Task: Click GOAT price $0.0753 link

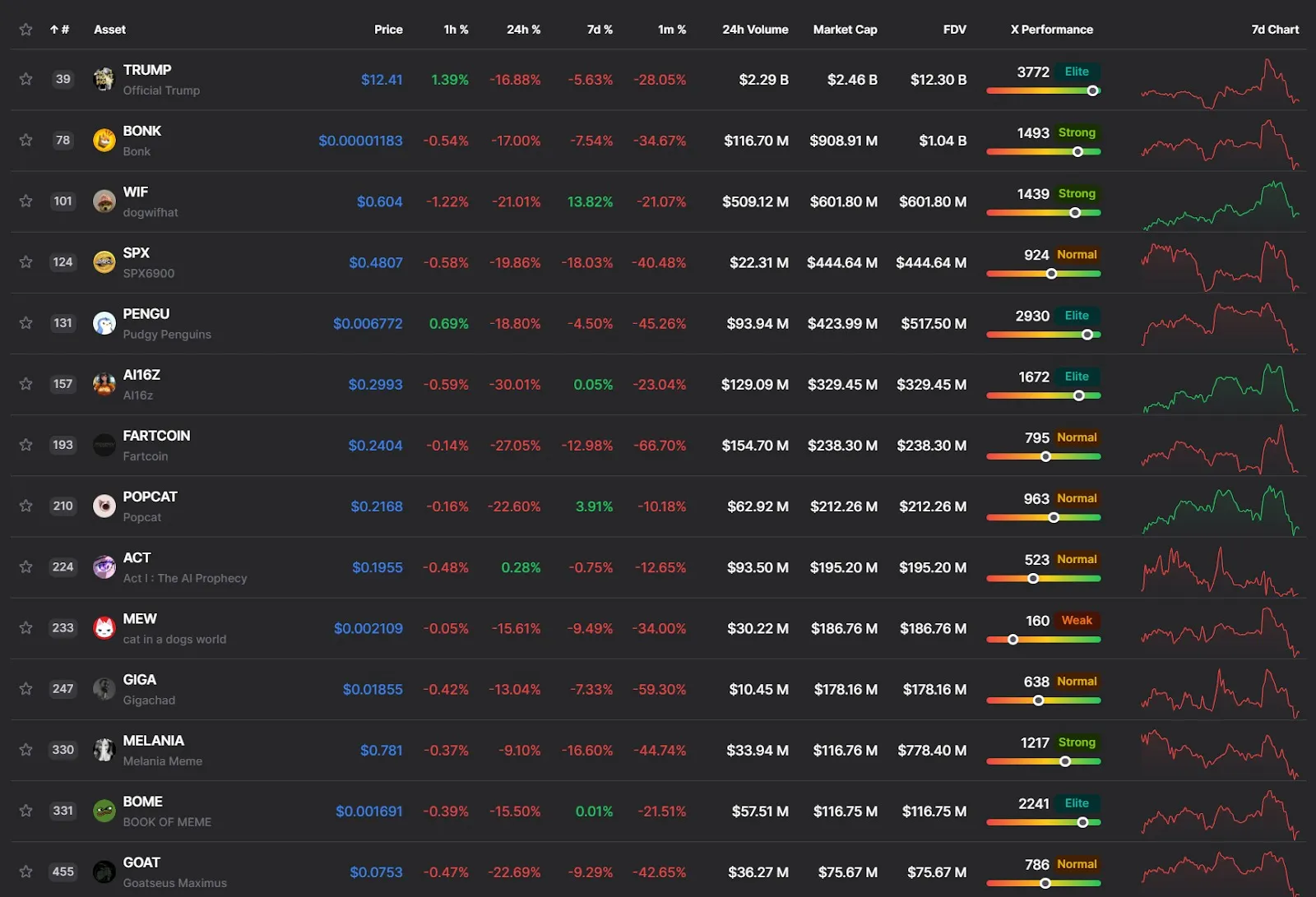Action: 376,872
